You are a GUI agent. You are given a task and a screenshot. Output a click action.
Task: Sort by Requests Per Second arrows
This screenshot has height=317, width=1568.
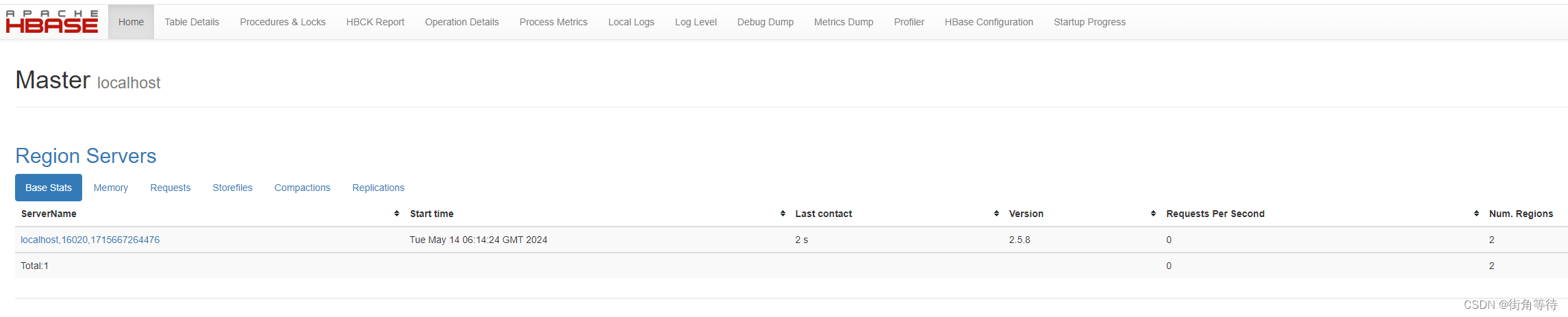pyautogui.click(x=1476, y=214)
